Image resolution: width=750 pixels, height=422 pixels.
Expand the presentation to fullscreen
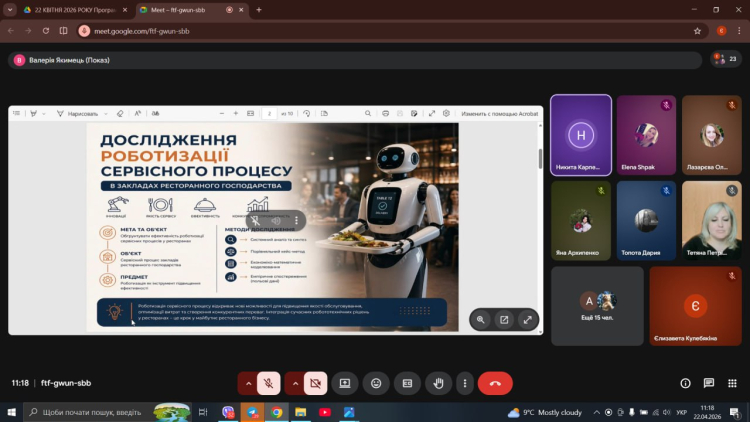coord(527,320)
